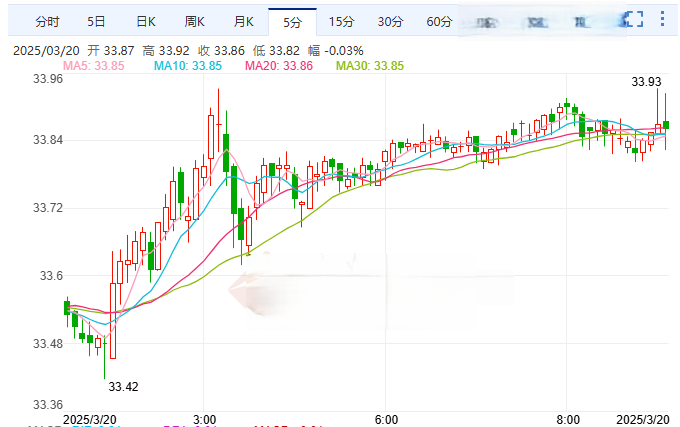Click the 幅 -0.03% change value
680x427 pixels.
point(336,51)
